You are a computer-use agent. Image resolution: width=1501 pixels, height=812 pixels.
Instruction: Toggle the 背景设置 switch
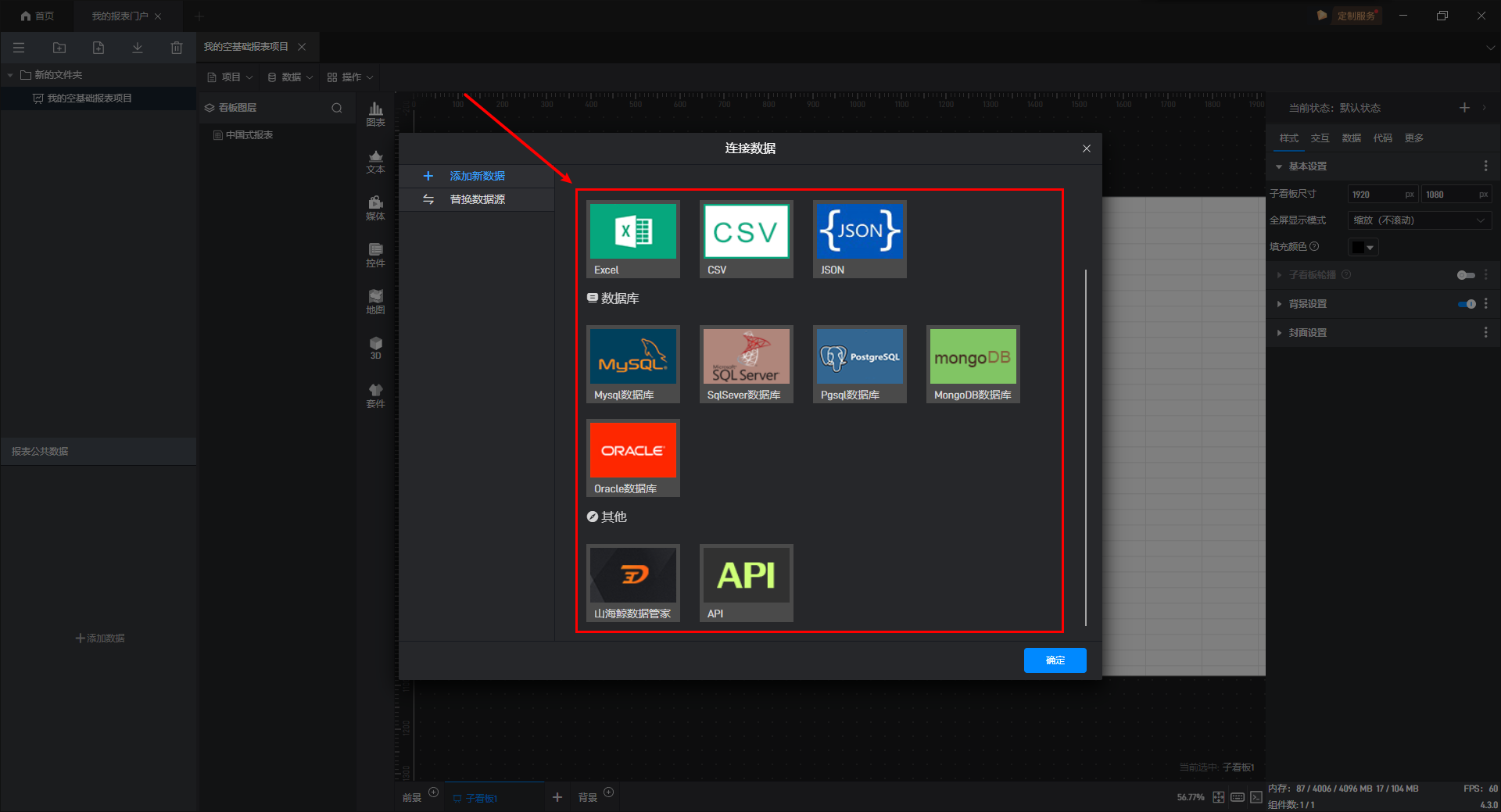coord(1467,304)
